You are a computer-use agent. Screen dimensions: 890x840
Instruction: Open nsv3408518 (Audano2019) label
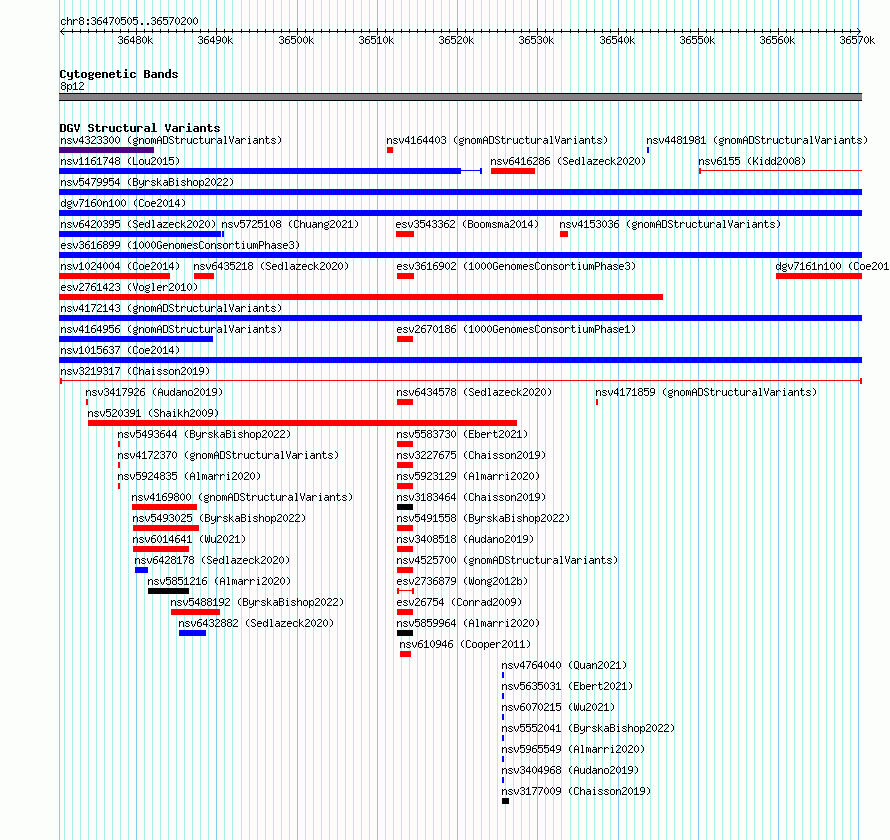tap(465, 539)
